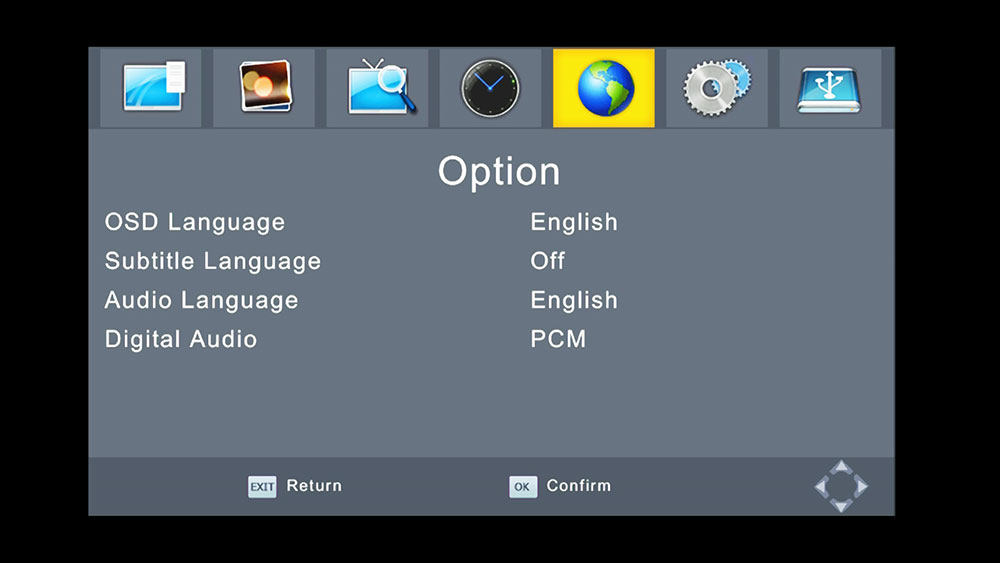Click the left arrow of navigation pad
This screenshot has width=1000, height=563.
tap(821, 486)
